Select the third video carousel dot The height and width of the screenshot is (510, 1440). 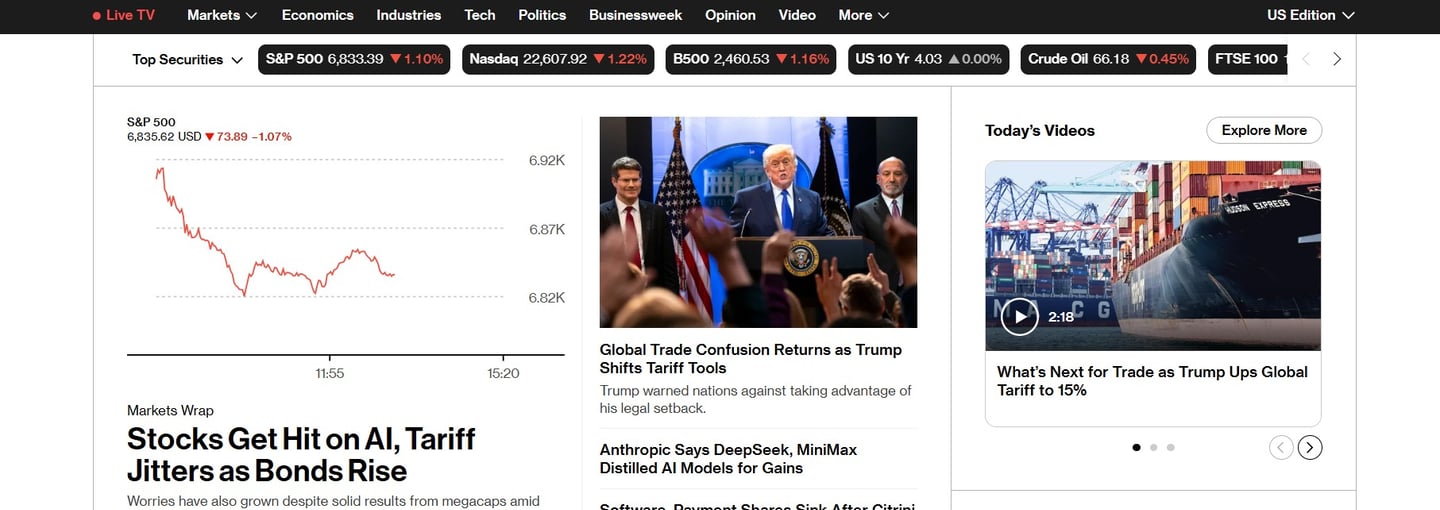tap(1171, 448)
